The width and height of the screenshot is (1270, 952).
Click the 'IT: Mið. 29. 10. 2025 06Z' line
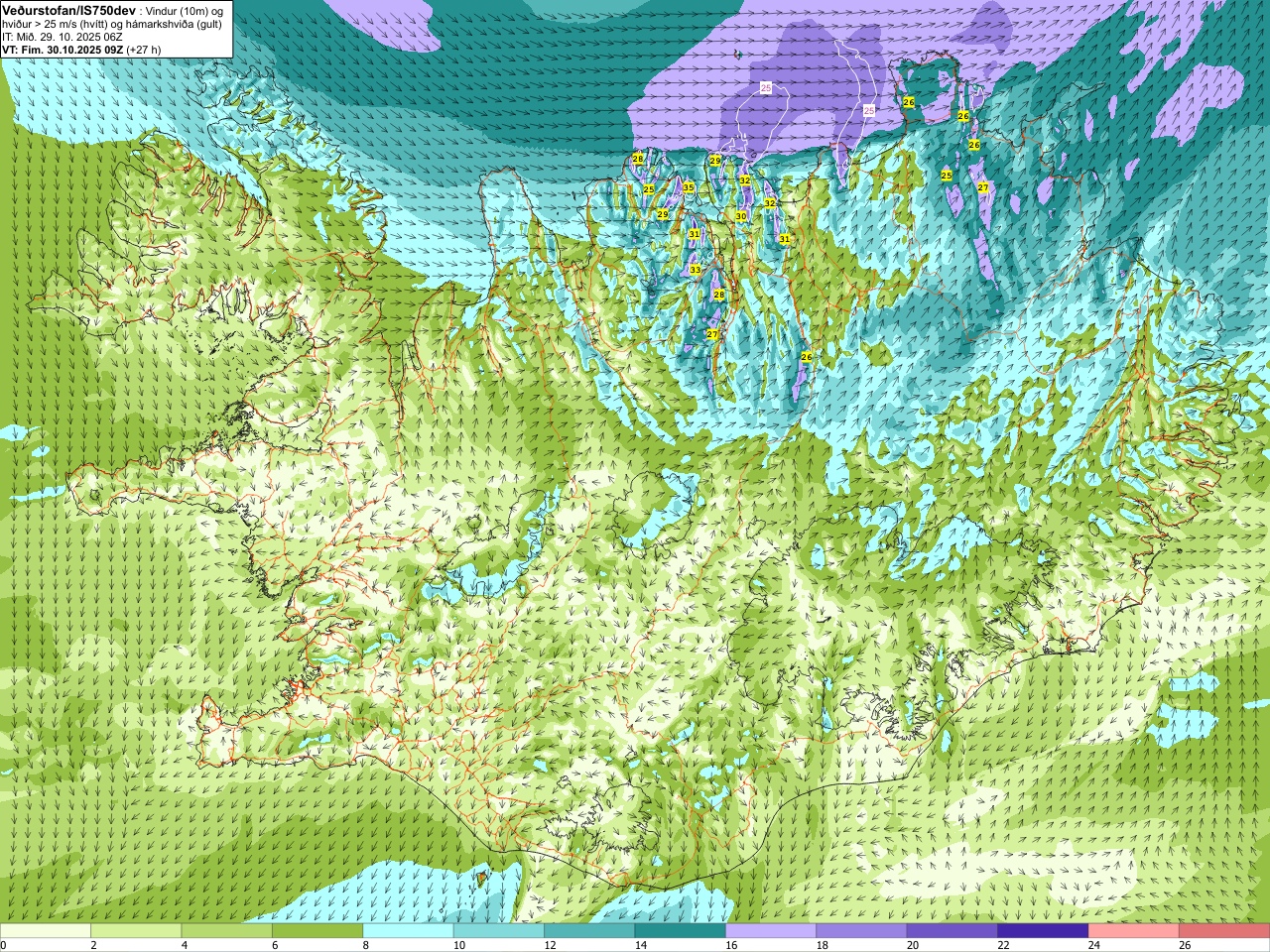tap(63, 37)
